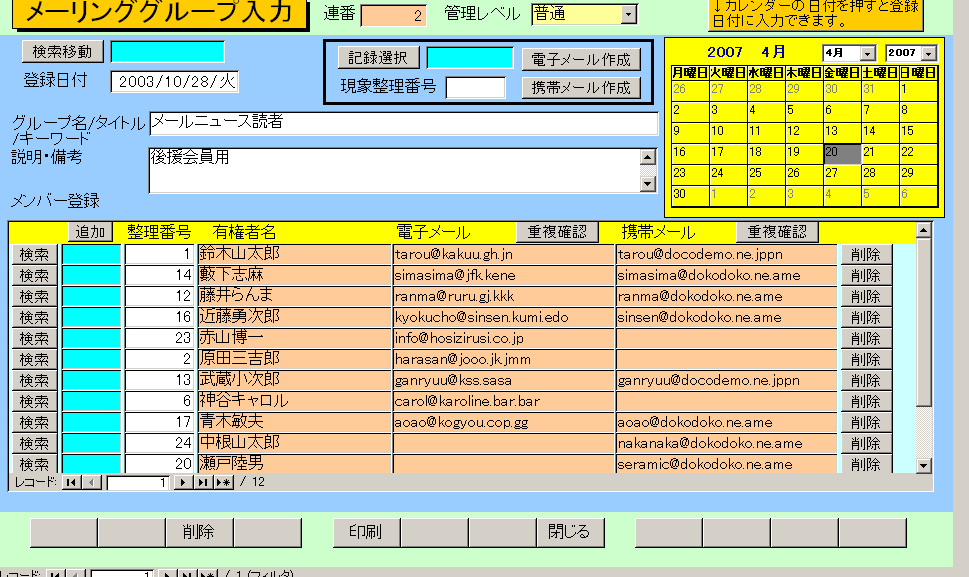Screen dimensions: 969x577
Task: Go to previous record in member subform
Action: pos(91,482)
